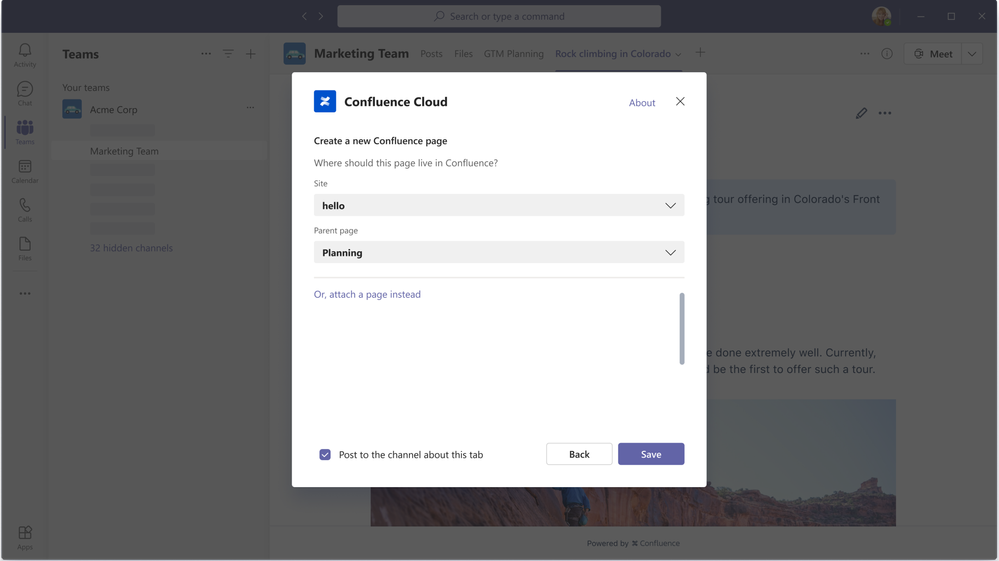
Task: Click the dialog vertical scrollbar
Action: click(x=682, y=329)
